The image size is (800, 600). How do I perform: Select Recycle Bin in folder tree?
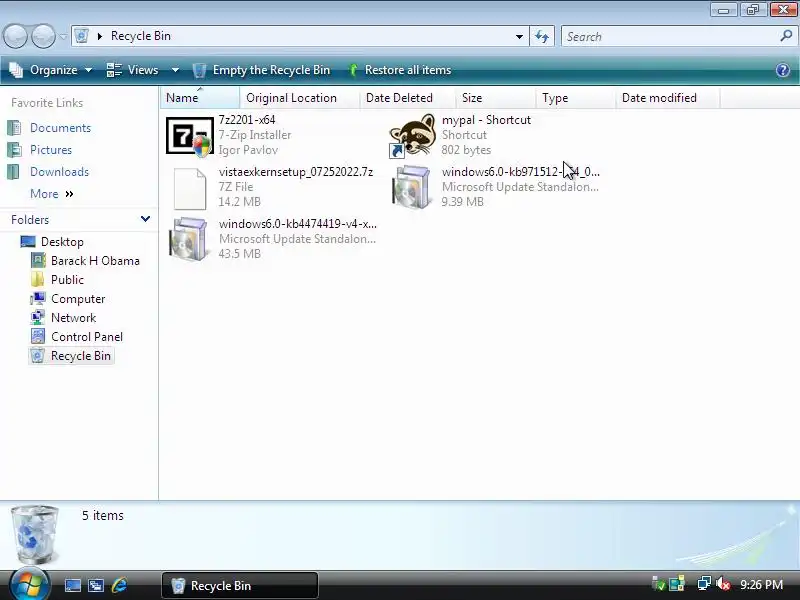81,356
